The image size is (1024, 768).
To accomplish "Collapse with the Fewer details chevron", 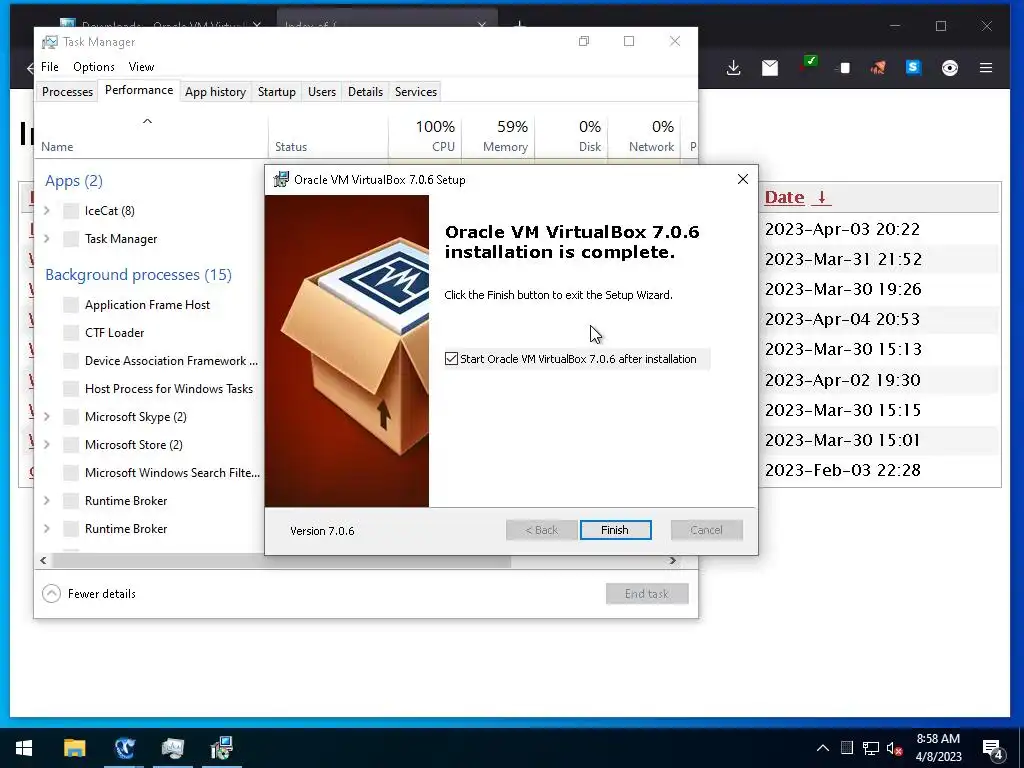I will [52, 593].
